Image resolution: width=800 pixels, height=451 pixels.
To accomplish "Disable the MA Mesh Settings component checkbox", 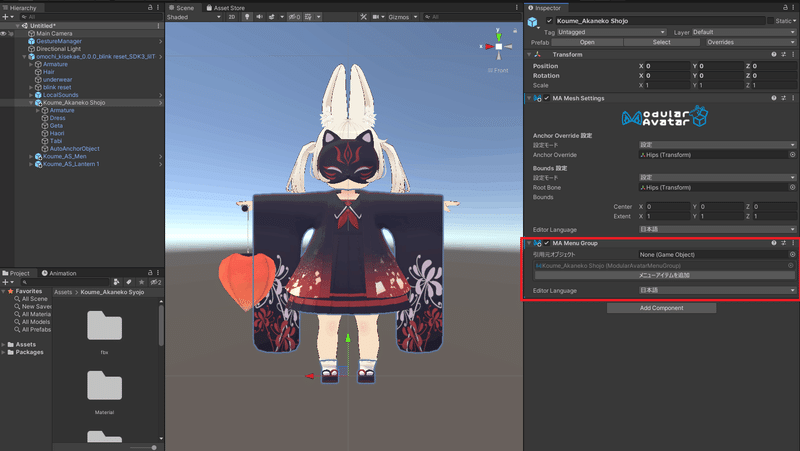I will [x=546, y=98].
